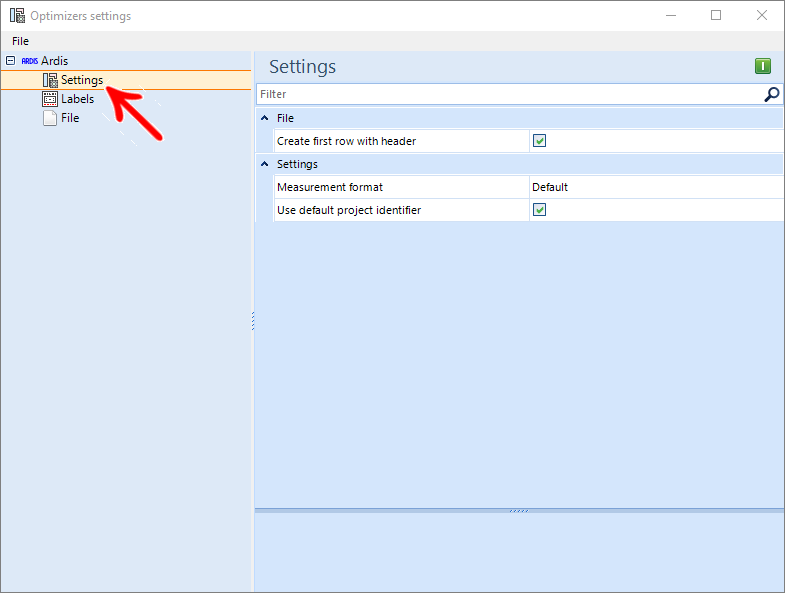Click the horizontal description pane splitter
Screen dimensions: 785x593
tap(519, 511)
